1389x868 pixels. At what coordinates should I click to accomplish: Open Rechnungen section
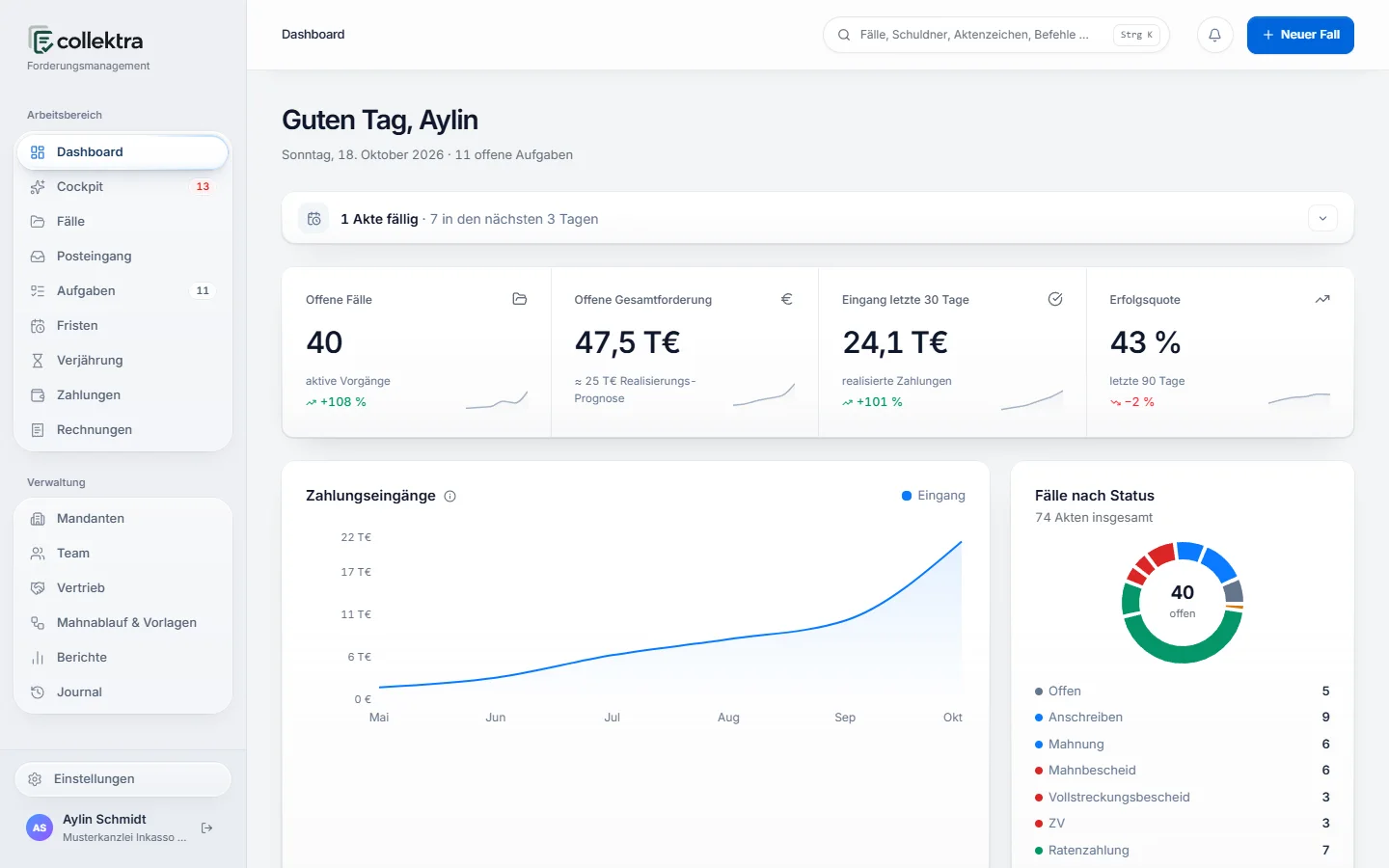coord(123,430)
